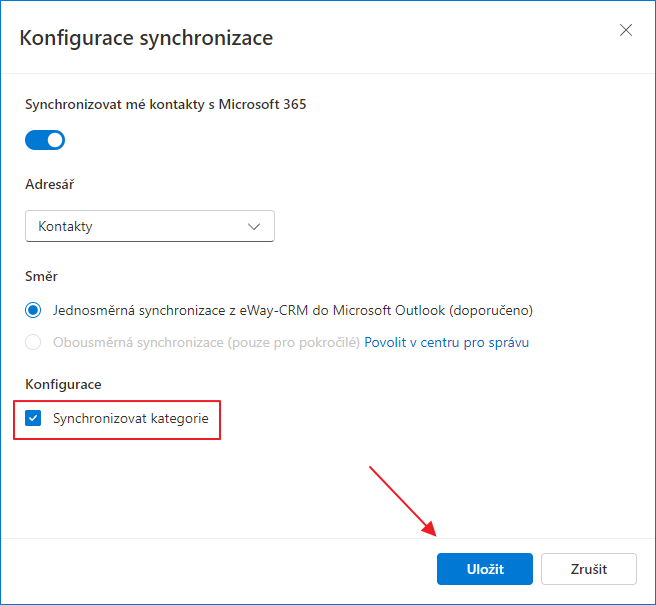The height and width of the screenshot is (605, 656).
Task: Click Synchronizovat mé kontakty s Microsoft 365 label
Action: 166,104
